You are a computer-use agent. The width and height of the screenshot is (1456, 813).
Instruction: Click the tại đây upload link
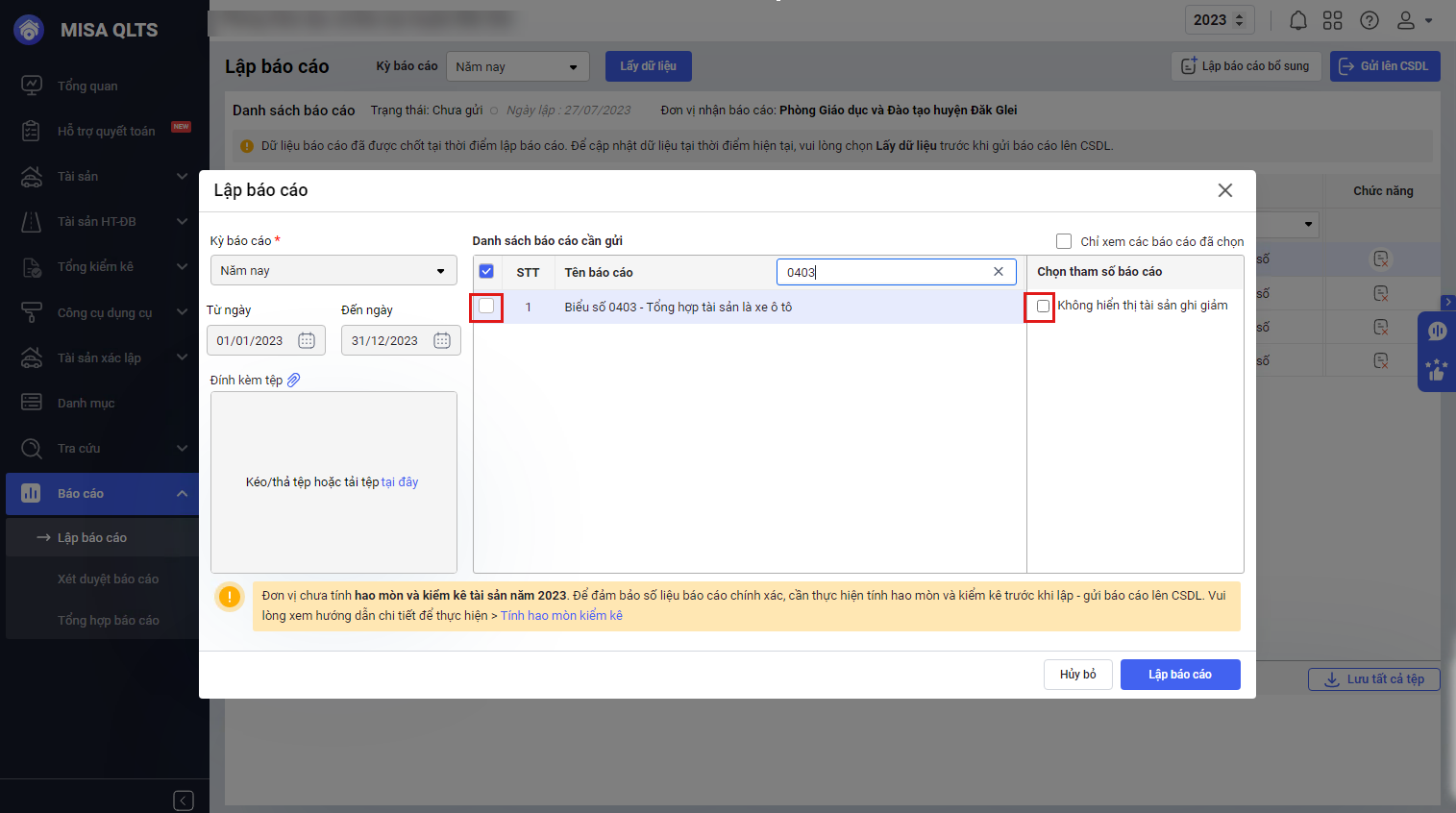click(x=400, y=481)
